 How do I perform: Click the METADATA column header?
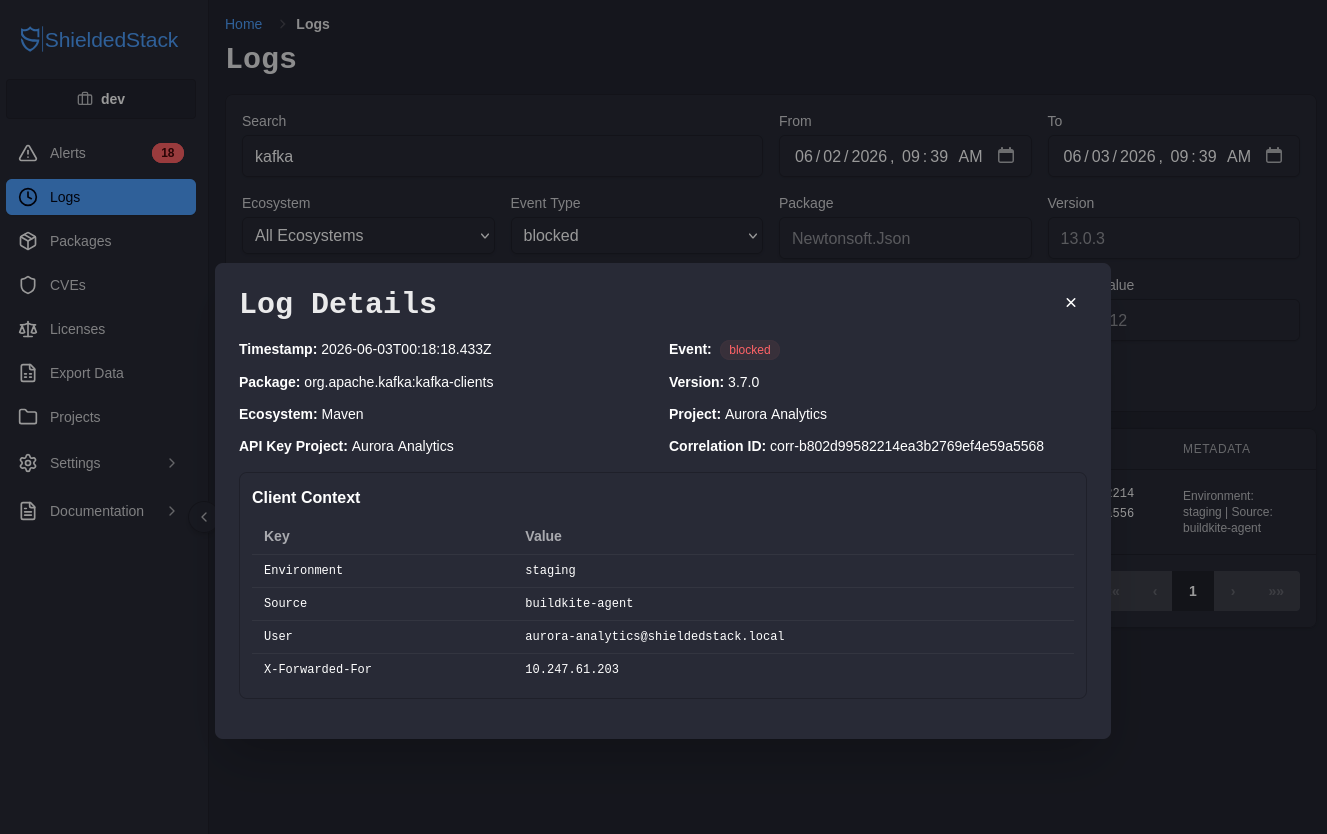[1216, 449]
